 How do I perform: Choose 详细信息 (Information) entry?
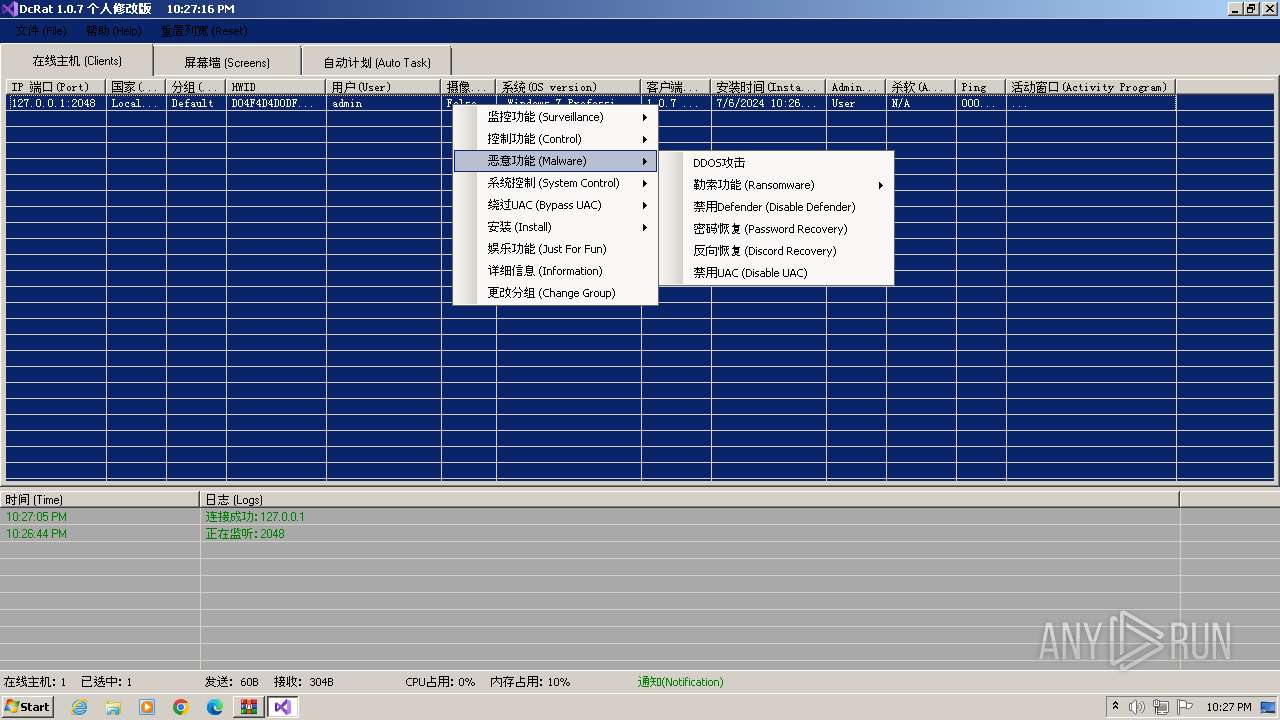(x=556, y=271)
